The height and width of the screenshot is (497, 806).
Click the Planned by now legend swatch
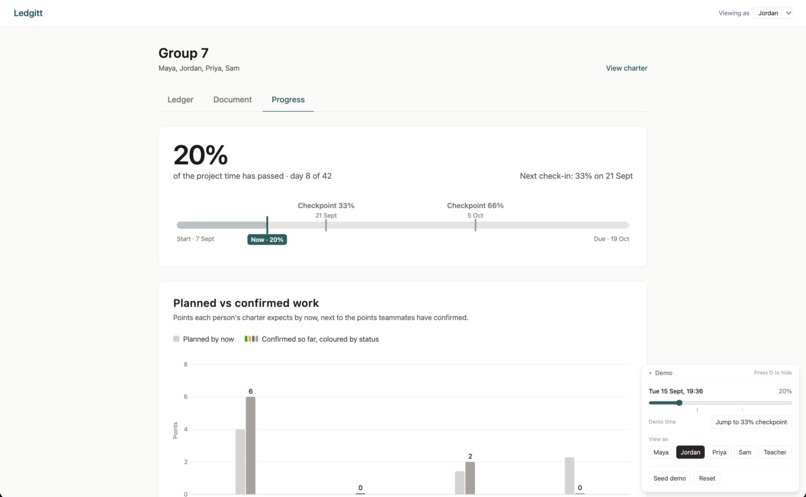coord(176,339)
